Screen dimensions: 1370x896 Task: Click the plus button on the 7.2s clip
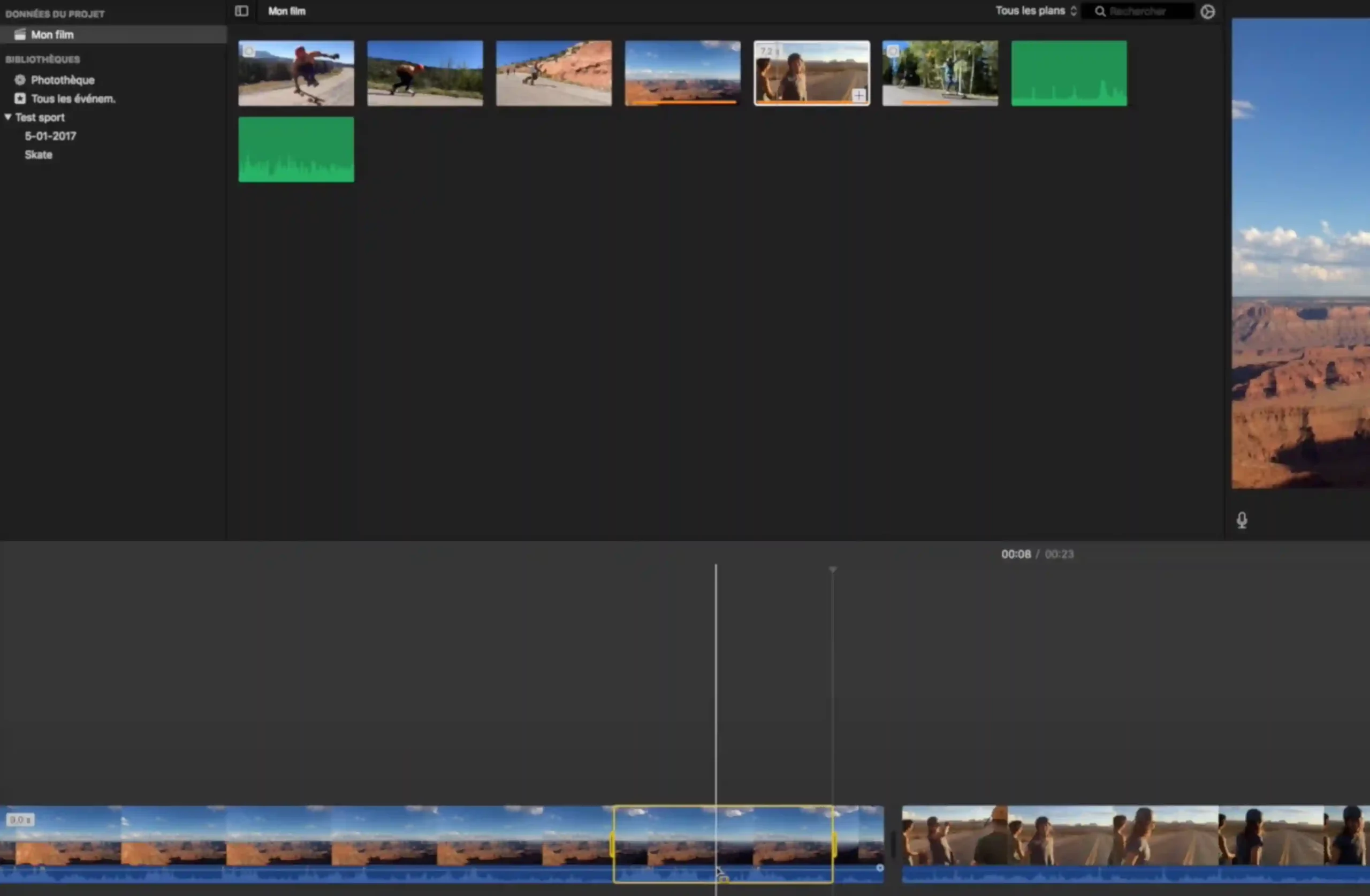858,96
